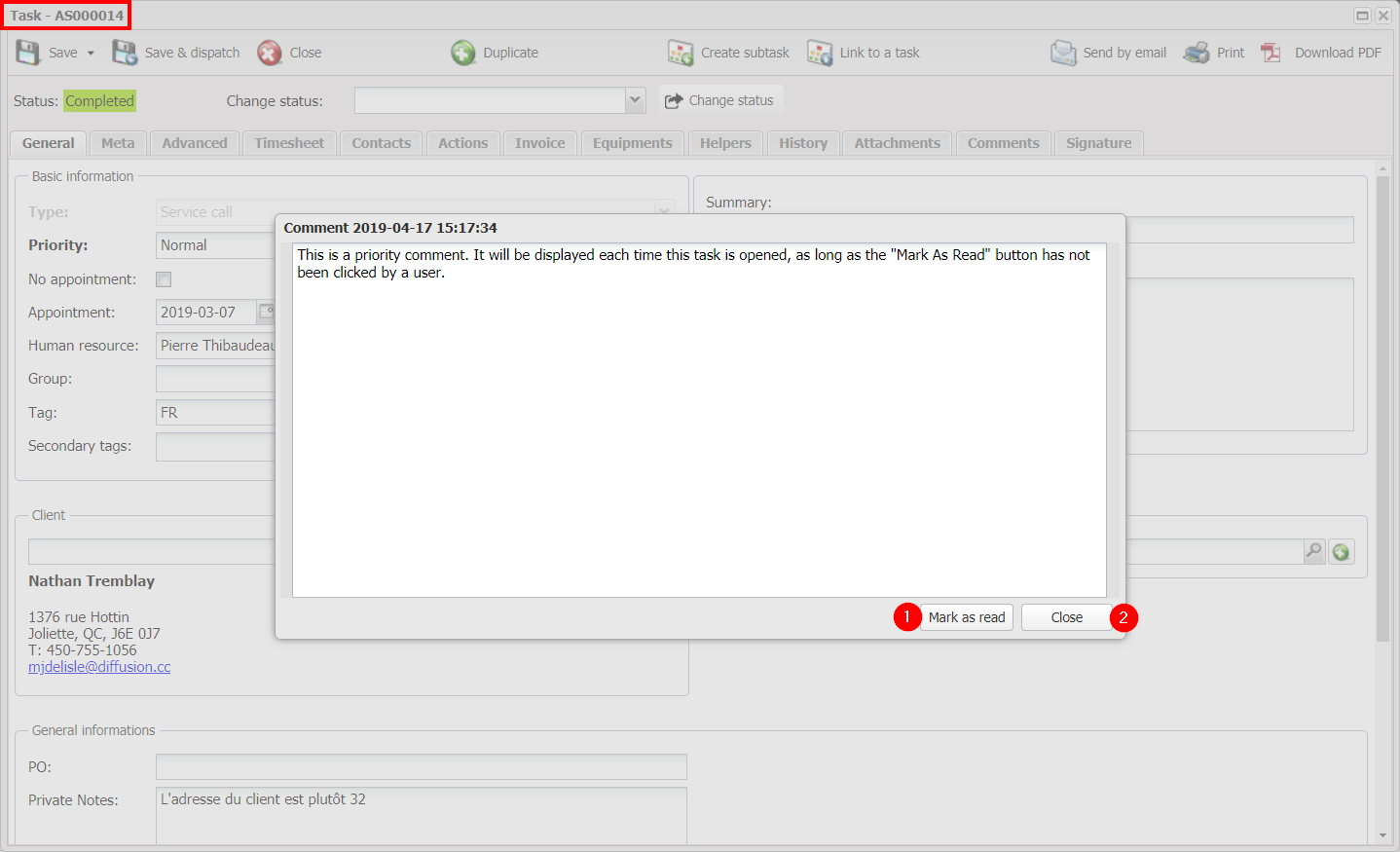Screen dimensions: 1400x852
Task: Click the Duplicate green plus icon
Action: [x=463, y=53]
